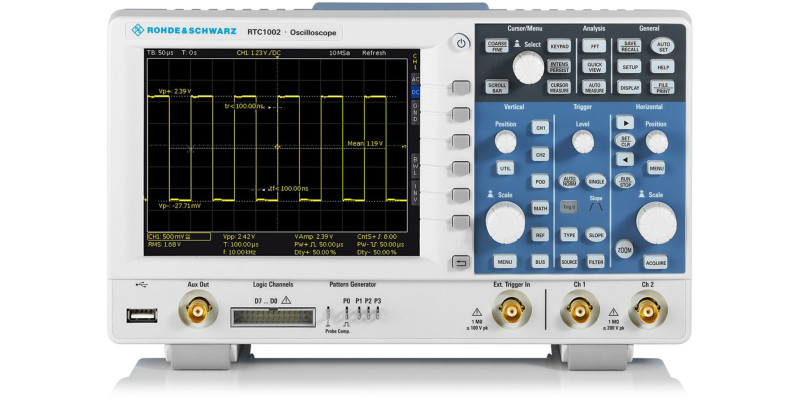Toggle the trigger SLOPE button
Screen dimensions: 800x400
595,234
